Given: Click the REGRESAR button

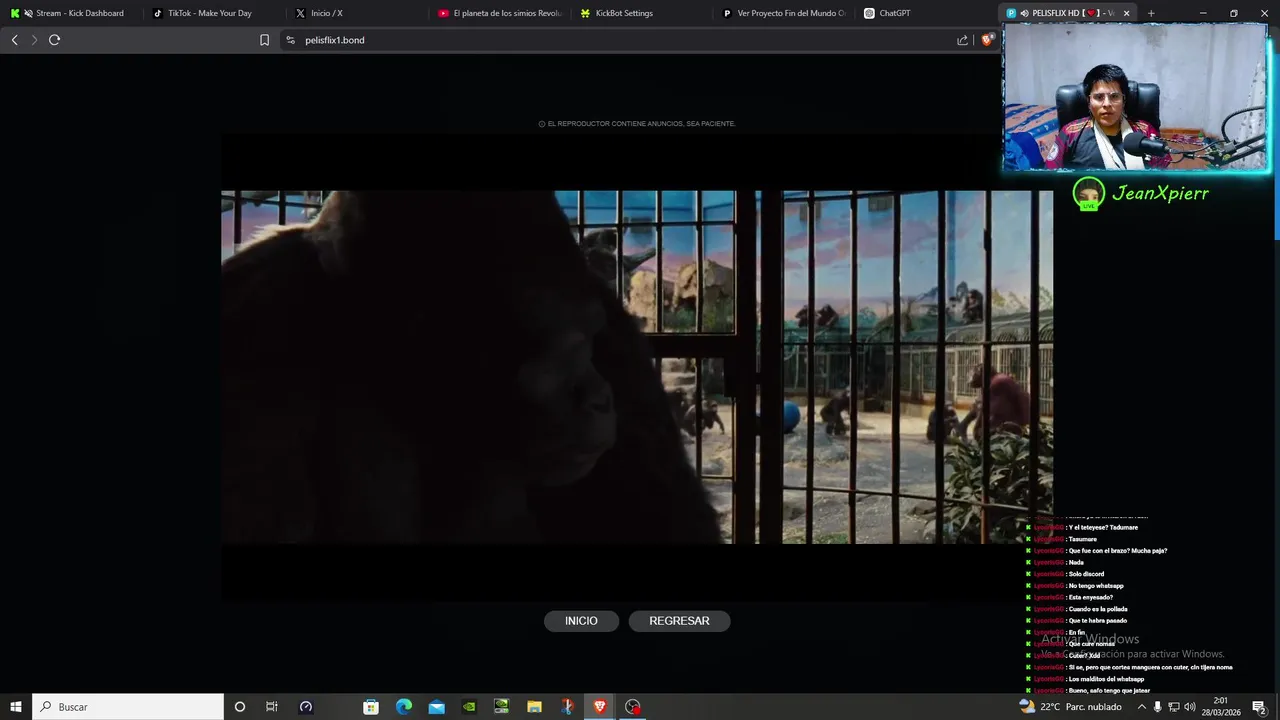Looking at the screenshot, I should pos(679,621).
